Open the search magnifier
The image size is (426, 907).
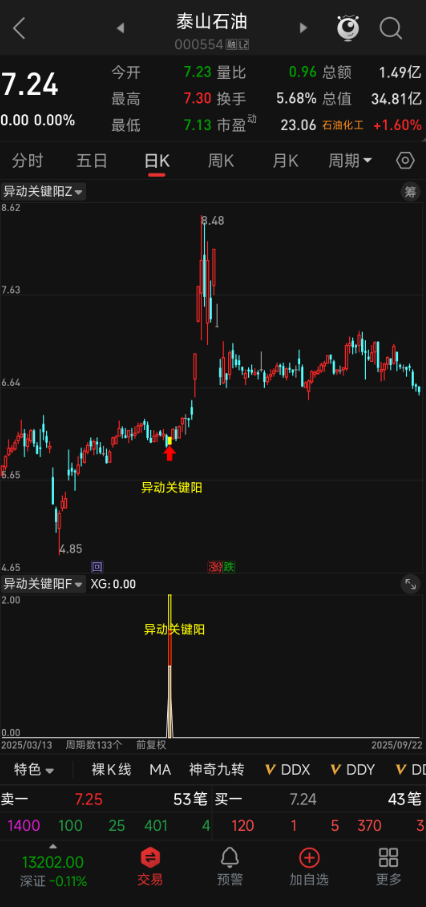391,28
